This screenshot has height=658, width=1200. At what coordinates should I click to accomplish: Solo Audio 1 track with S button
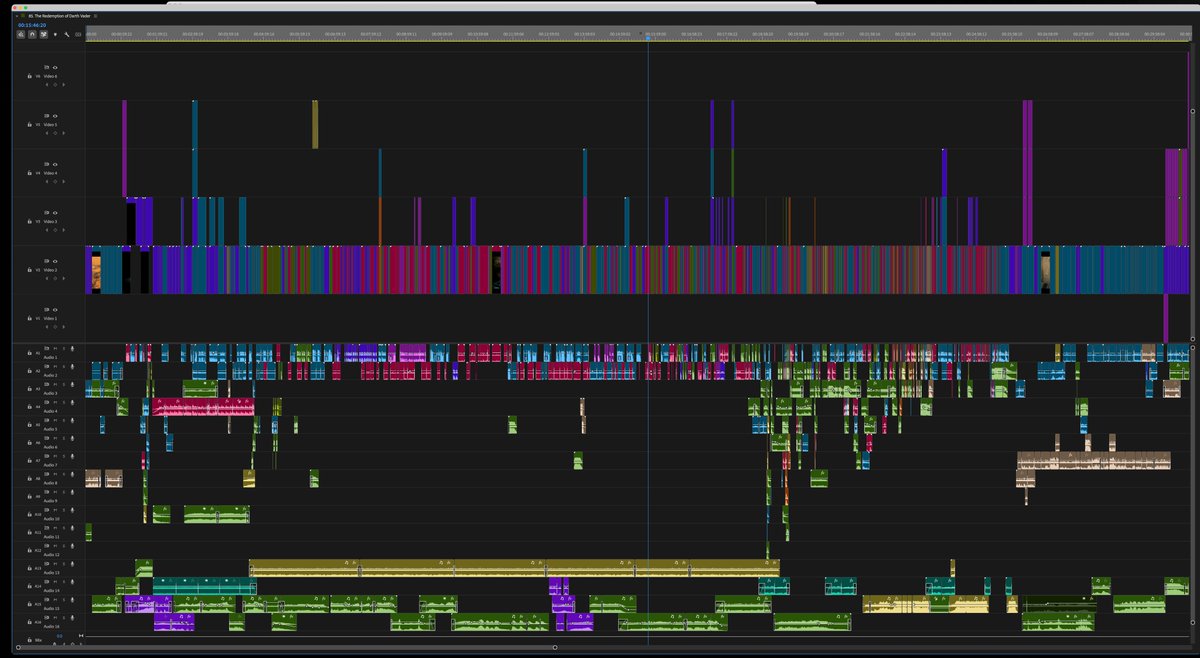(x=64, y=348)
